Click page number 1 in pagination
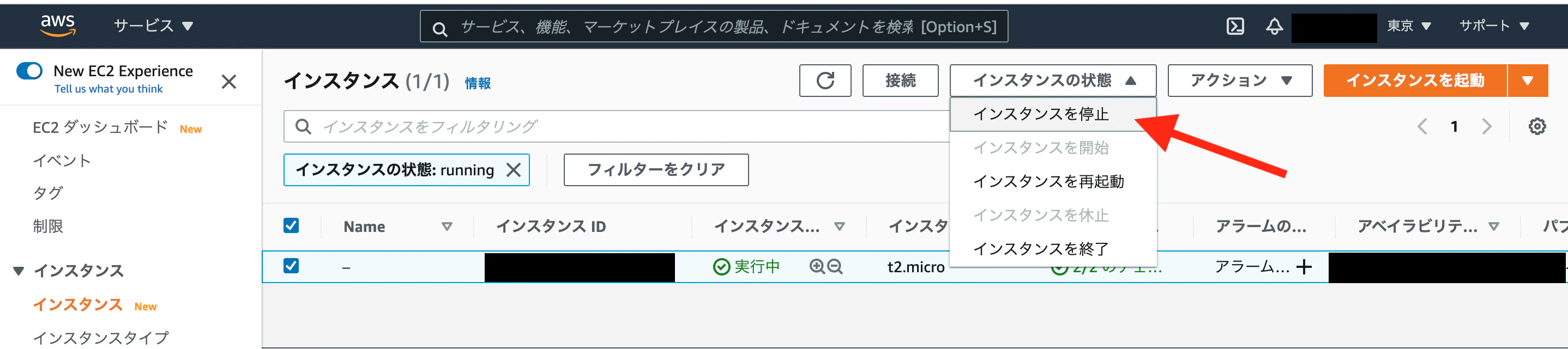Screen dimensions: 1568x349 coord(1454,126)
